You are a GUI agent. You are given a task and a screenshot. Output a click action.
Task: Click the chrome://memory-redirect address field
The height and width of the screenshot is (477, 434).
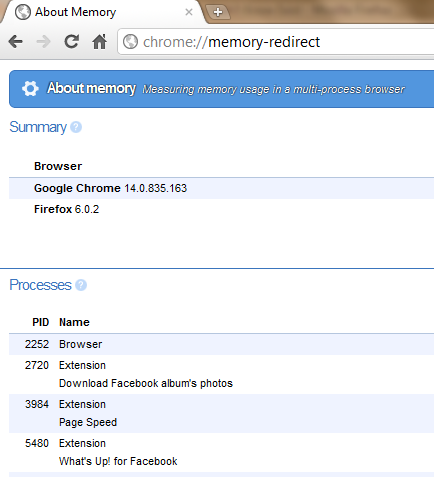[x=277, y=42]
